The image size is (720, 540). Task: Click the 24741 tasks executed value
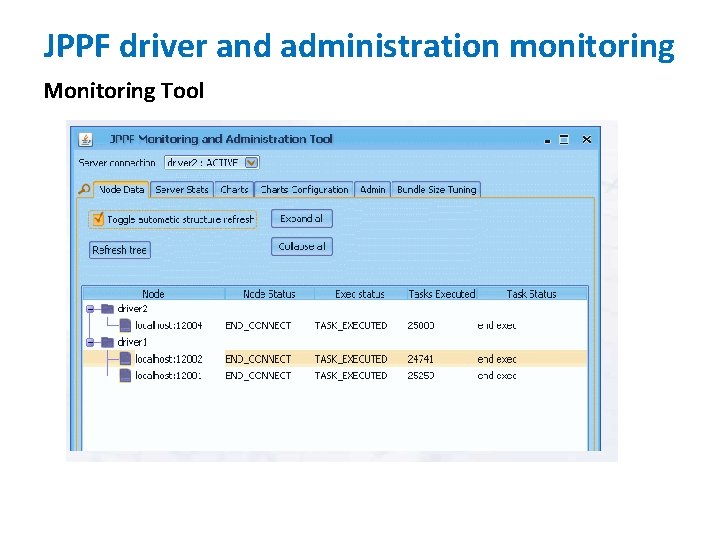[420, 359]
